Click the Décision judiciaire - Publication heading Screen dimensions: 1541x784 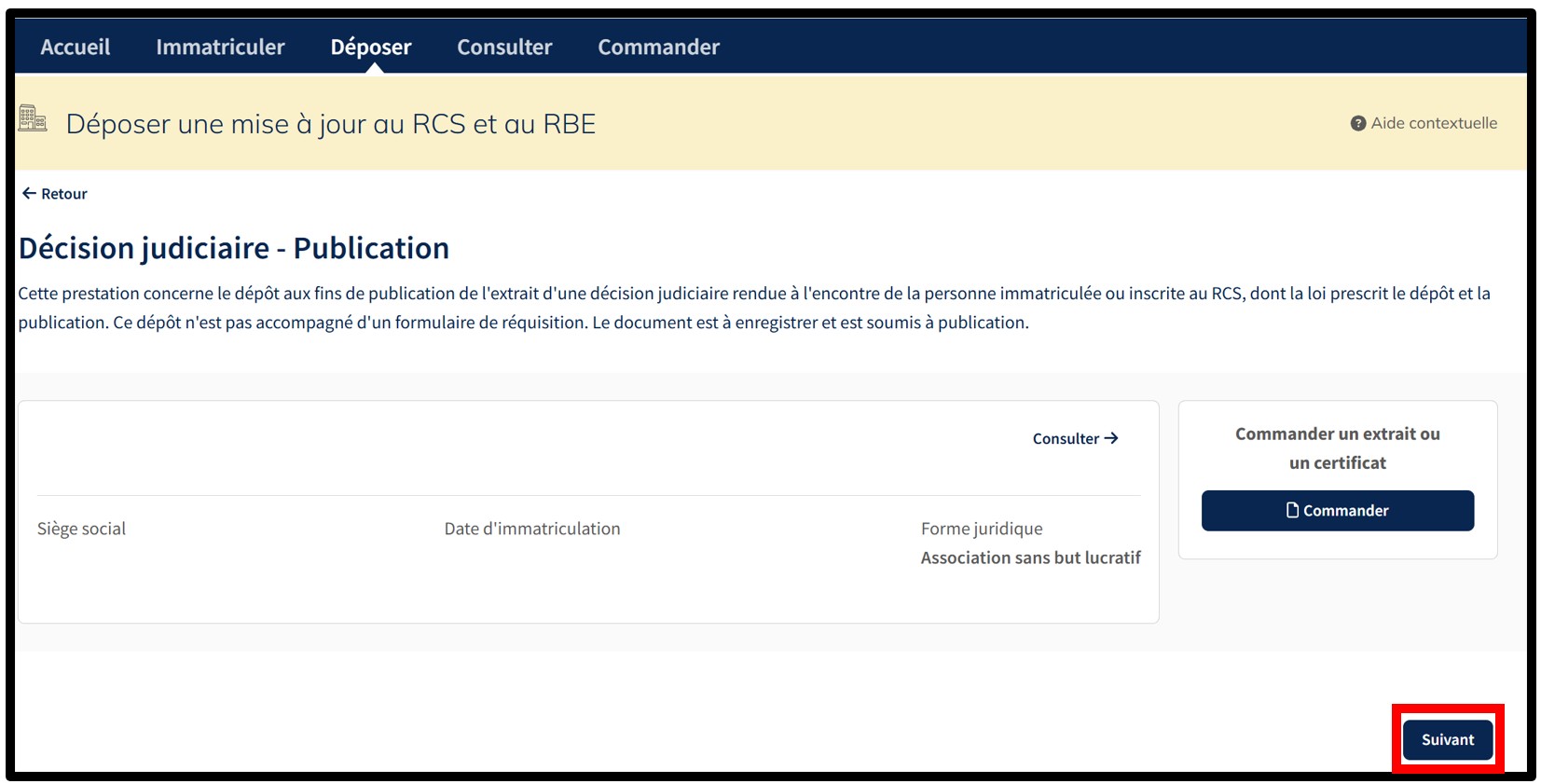point(234,248)
